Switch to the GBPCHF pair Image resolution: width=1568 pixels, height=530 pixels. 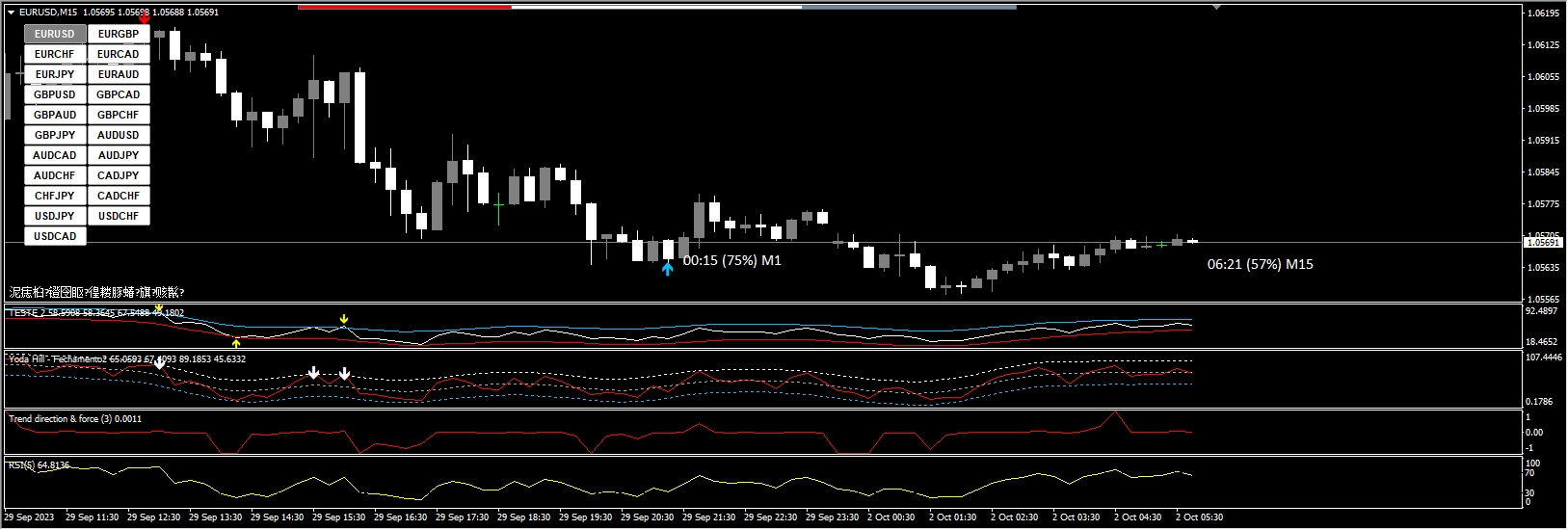tap(119, 115)
